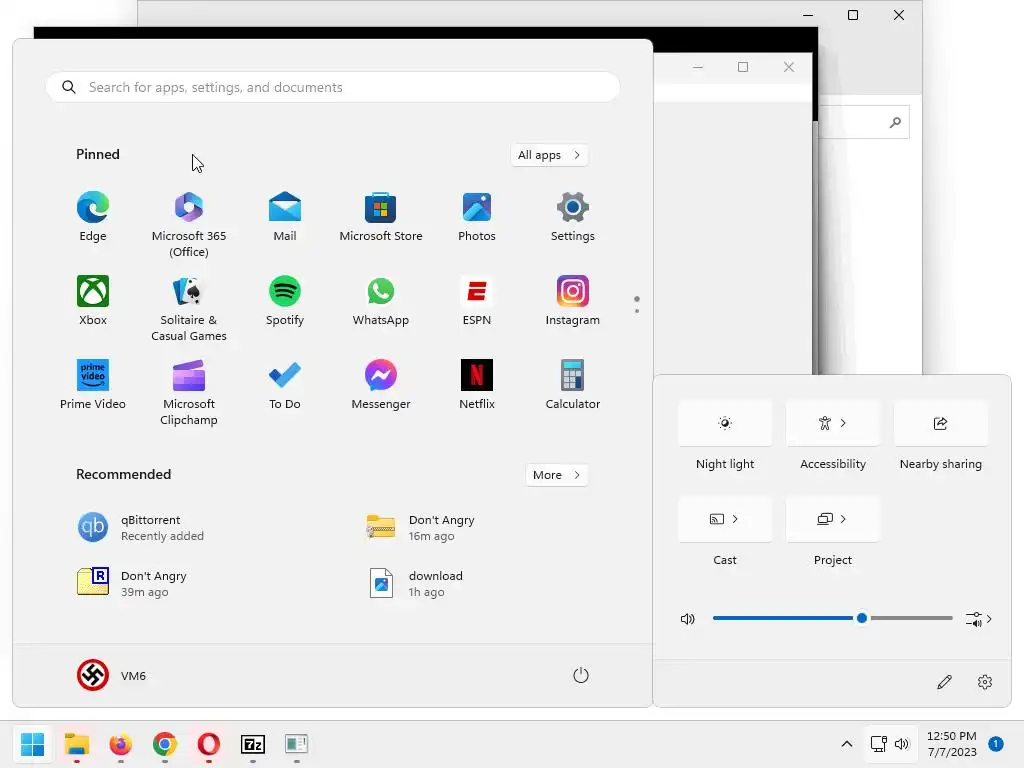The height and width of the screenshot is (768, 1024).
Task: Click network and volume tray icons
Action: pos(889,744)
